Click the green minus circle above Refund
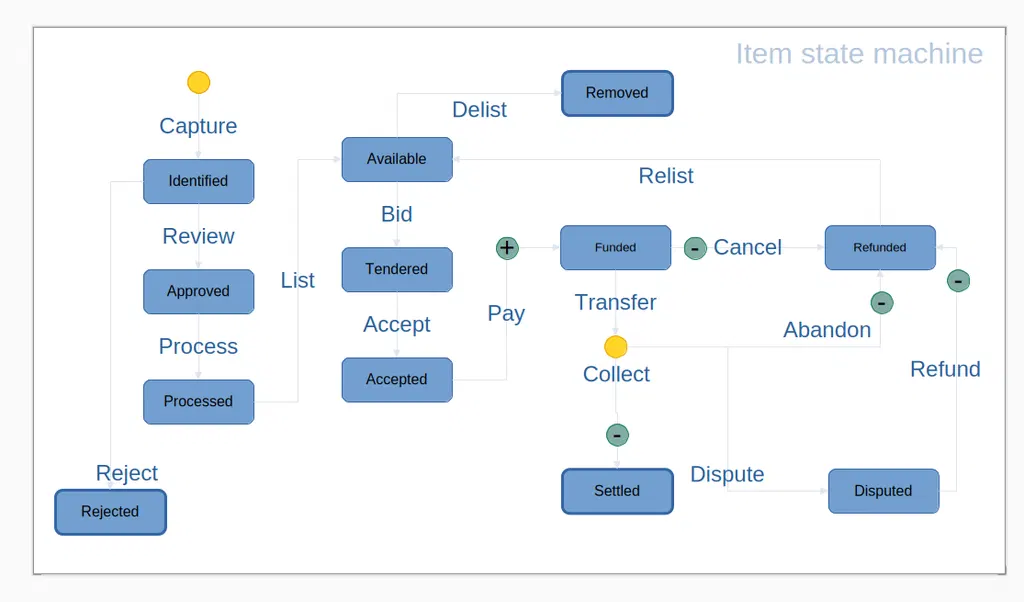Image resolution: width=1024 pixels, height=602 pixels. pyautogui.click(x=958, y=281)
